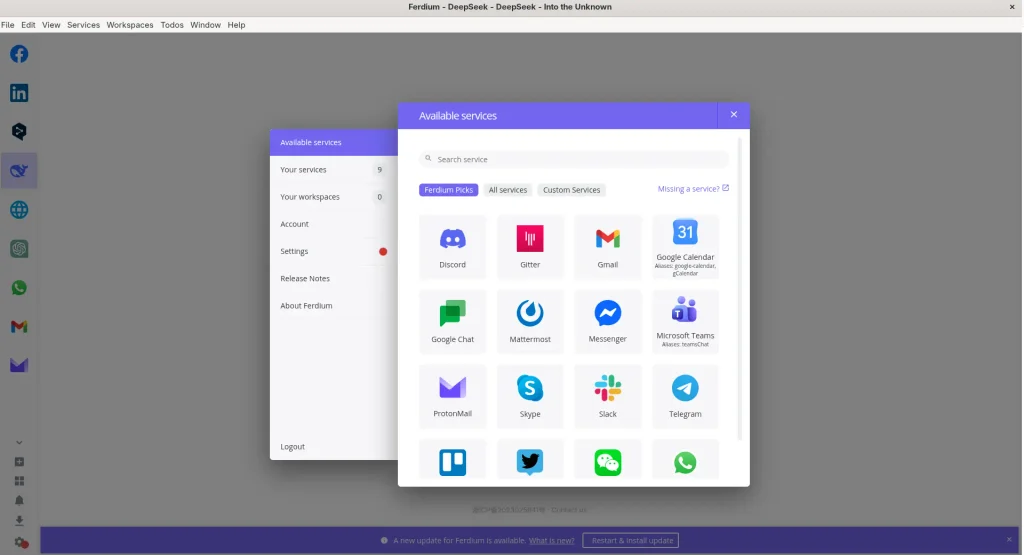Open the workspaces grid icon in sidebar
1024x555 pixels.
point(19,481)
